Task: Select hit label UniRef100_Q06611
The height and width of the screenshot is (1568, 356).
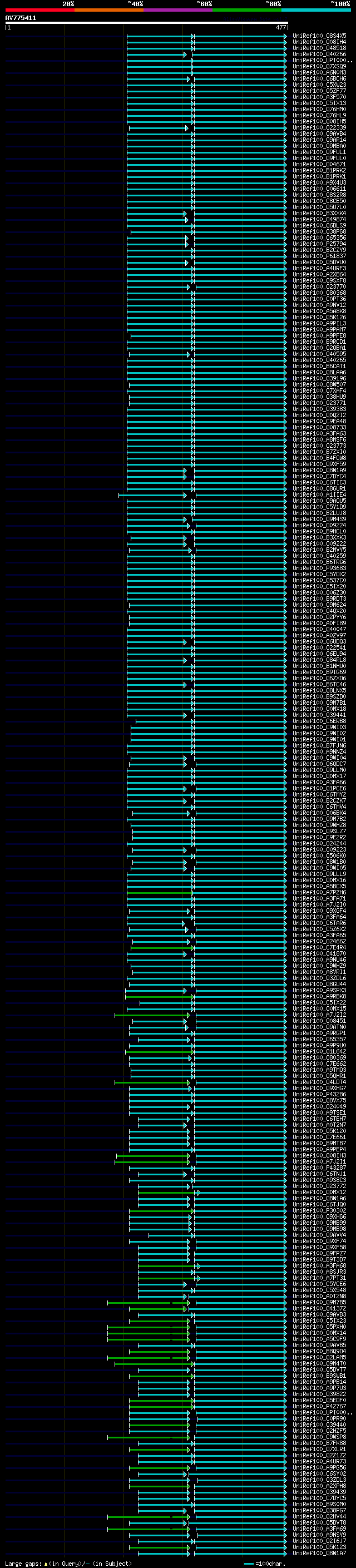Action: pos(319,189)
